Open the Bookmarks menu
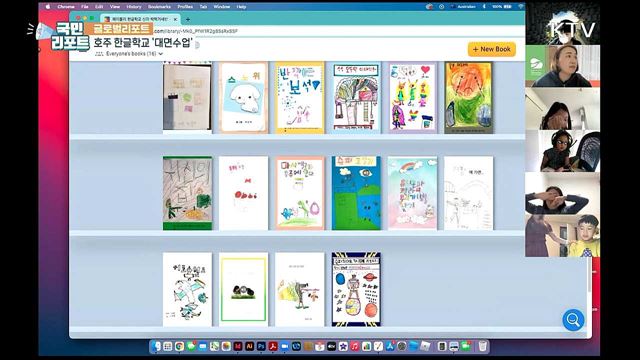 [159, 7]
